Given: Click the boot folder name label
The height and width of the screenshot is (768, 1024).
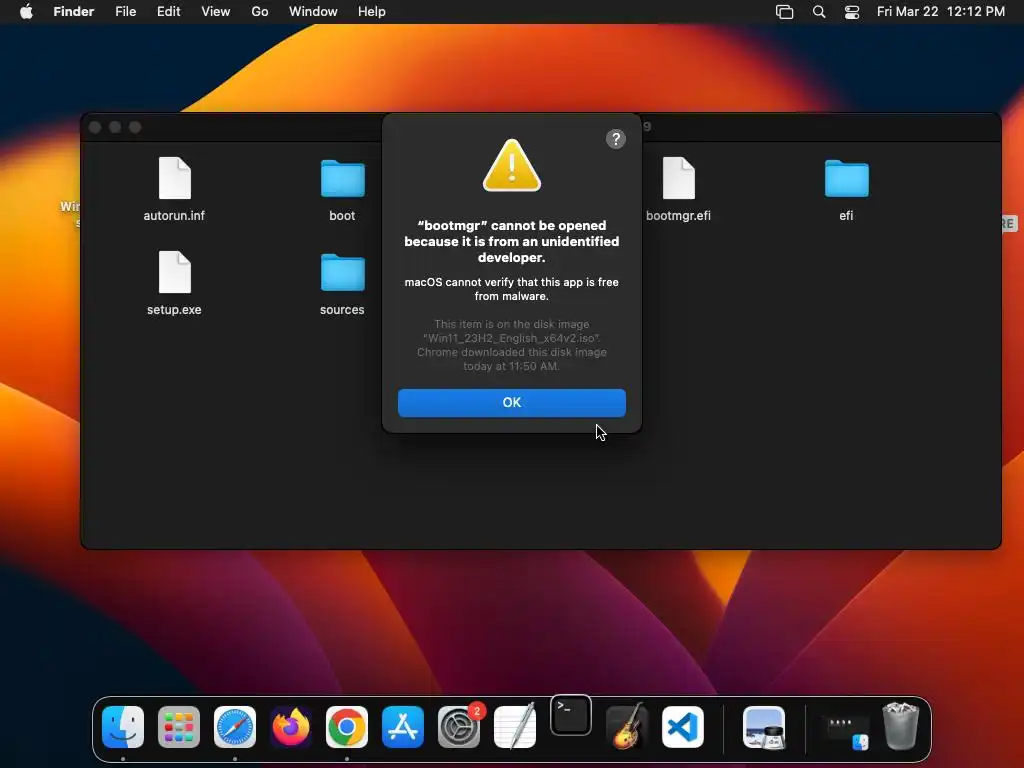Looking at the screenshot, I should tap(342, 216).
